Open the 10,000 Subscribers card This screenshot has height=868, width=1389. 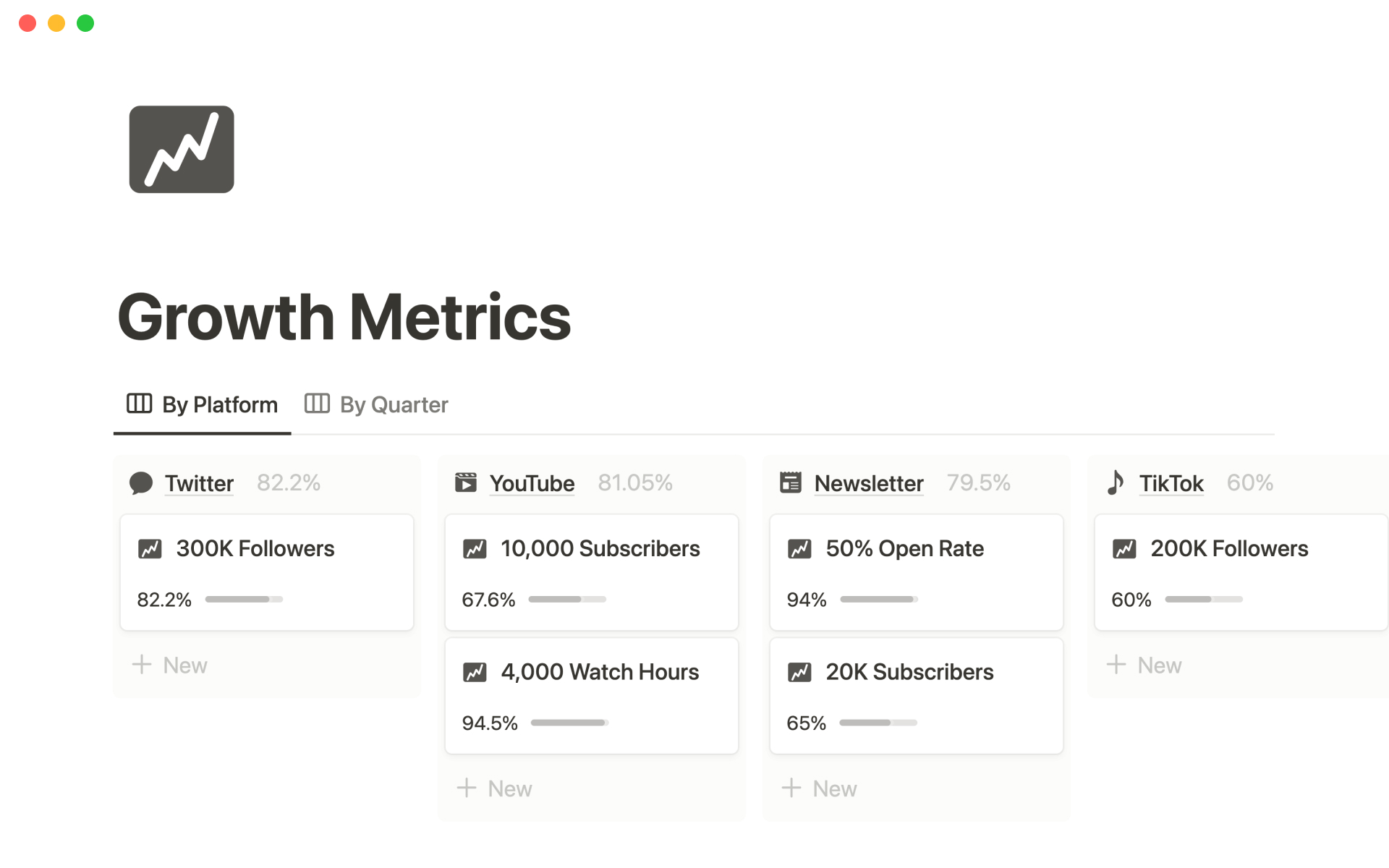click(x=600, y=549)
